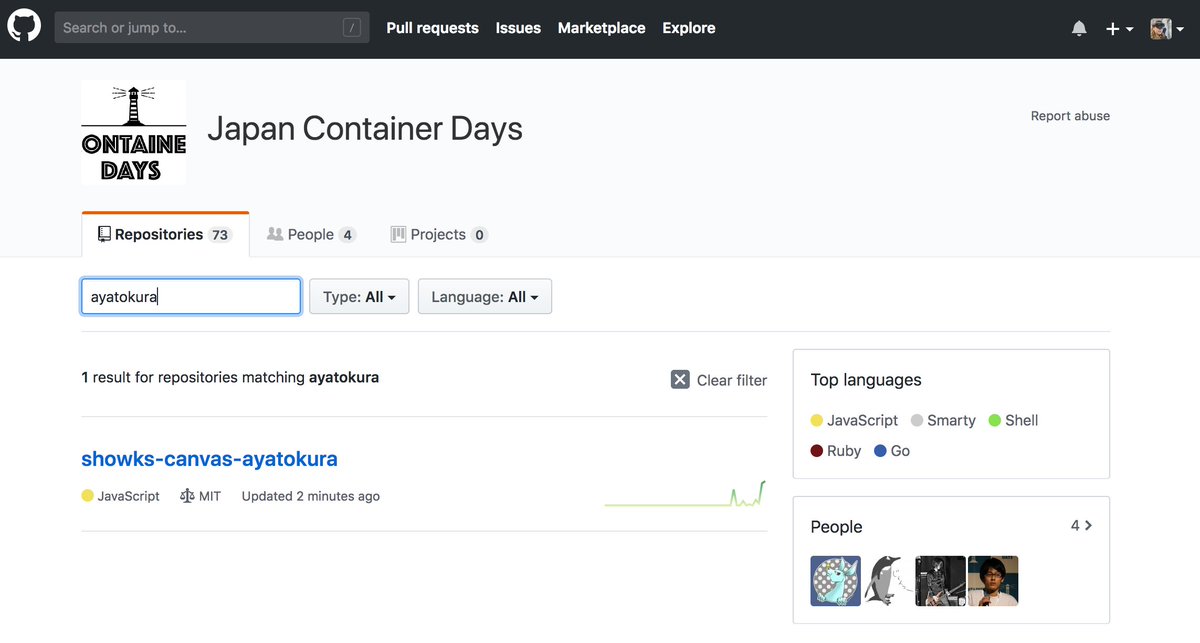Filter by JavaScript in Top languages

(x=855, y=421)
